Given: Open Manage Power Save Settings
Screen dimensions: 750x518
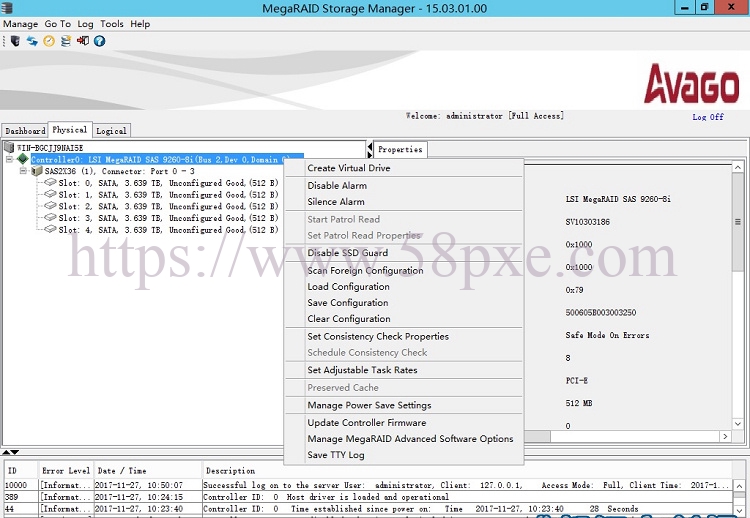Looking at the screenshot, I should pyautogui.click(x=404, y=405).
